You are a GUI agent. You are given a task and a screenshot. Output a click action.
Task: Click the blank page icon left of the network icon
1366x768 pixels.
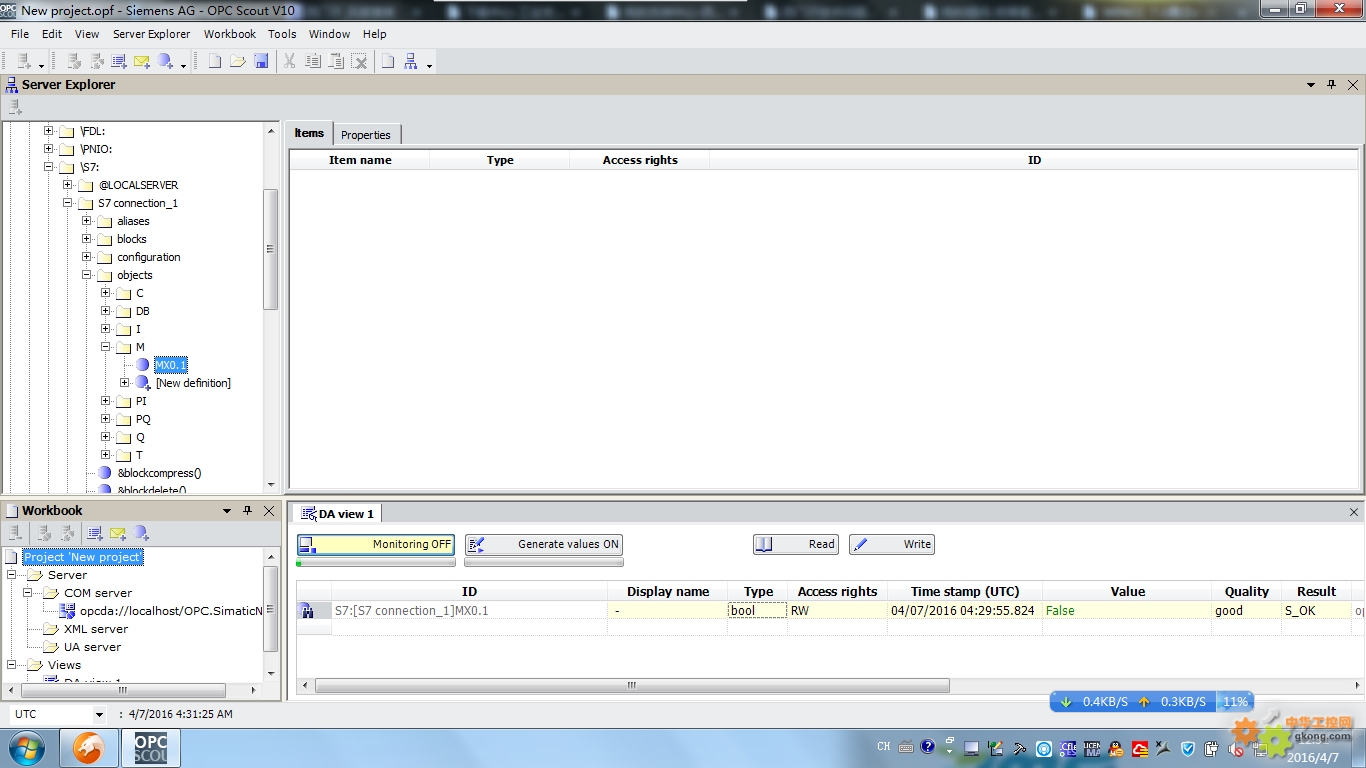(x=388, y=62)
